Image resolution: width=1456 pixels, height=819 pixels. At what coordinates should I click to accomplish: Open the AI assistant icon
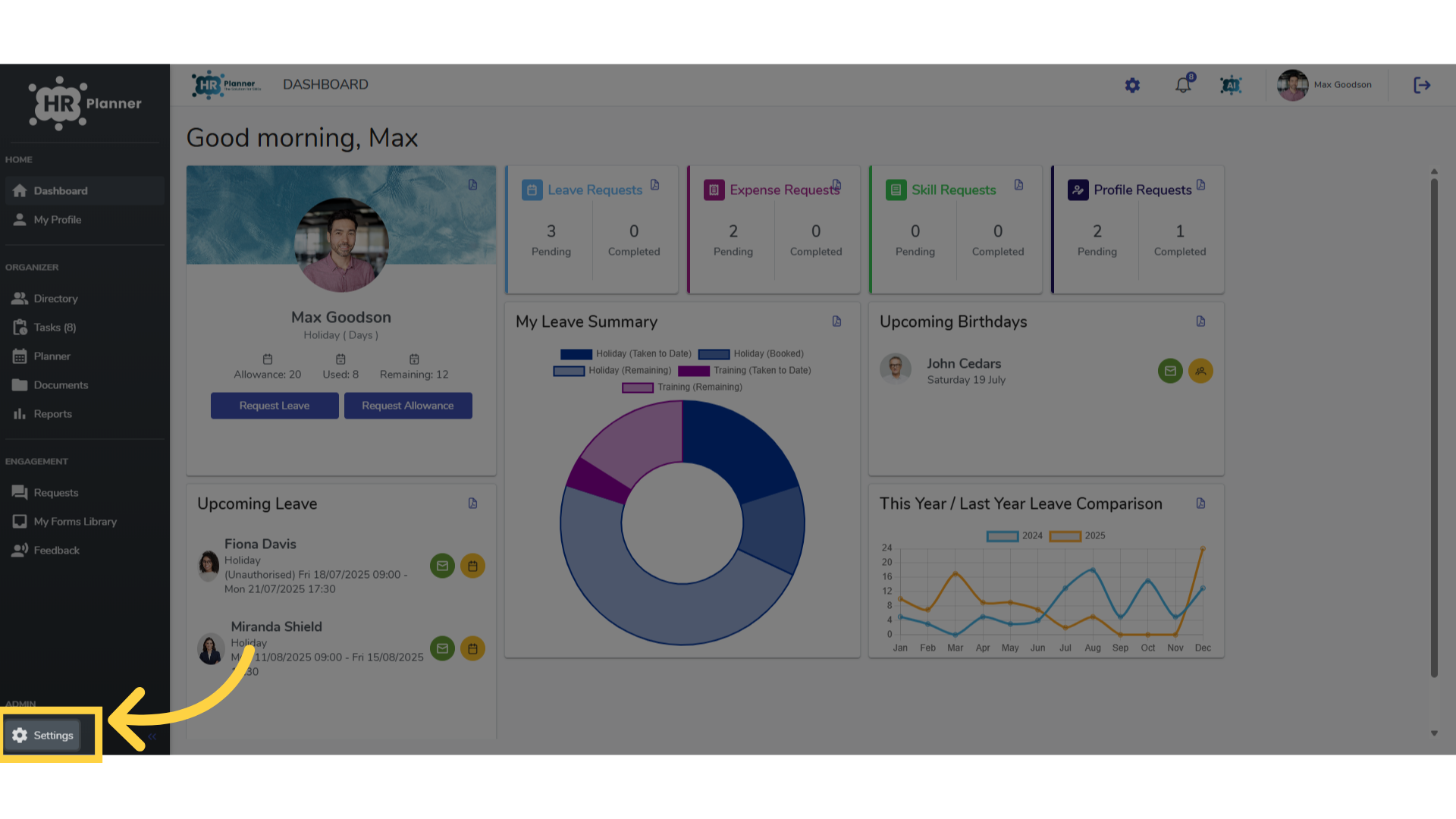click(x=1231, y=85)
